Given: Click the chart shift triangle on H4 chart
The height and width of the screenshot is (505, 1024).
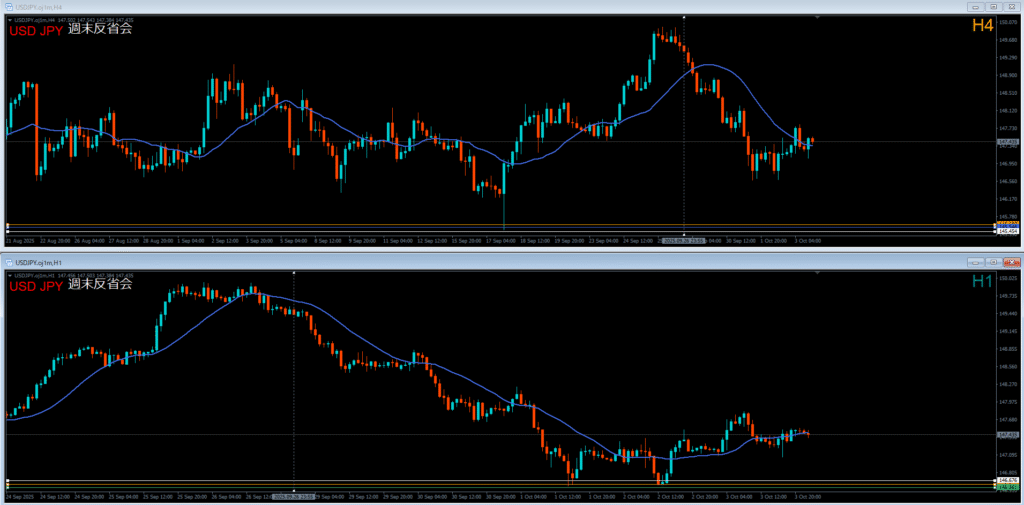Looking at the screenshot, I should [x=817, y=17].
